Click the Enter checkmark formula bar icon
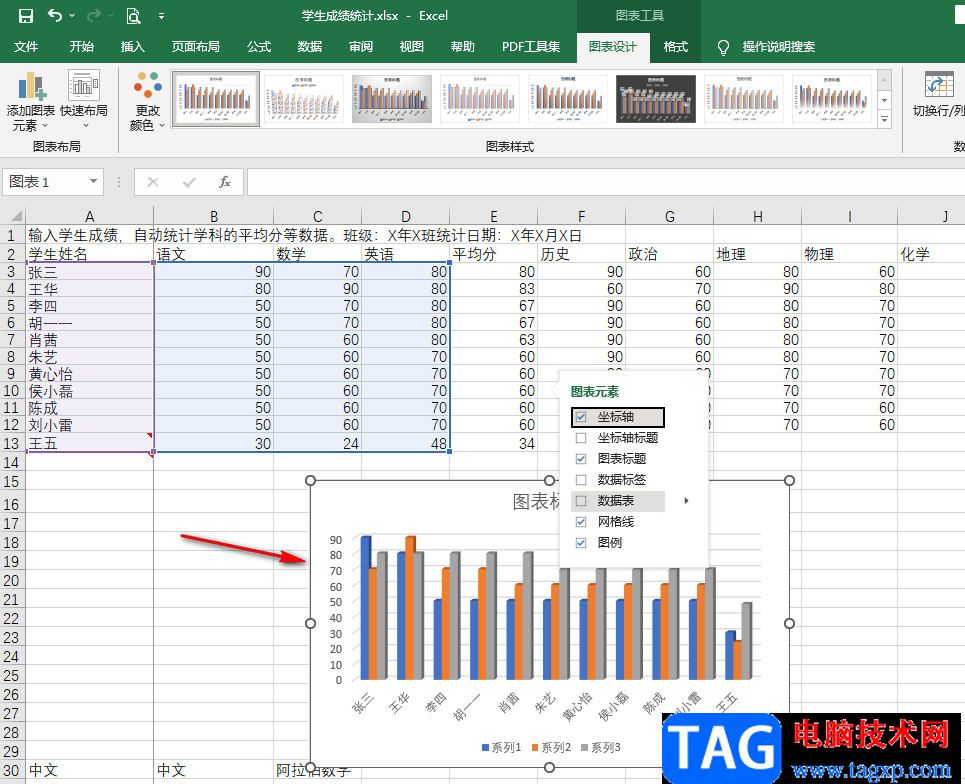965x784 pixels. [189, 182]
